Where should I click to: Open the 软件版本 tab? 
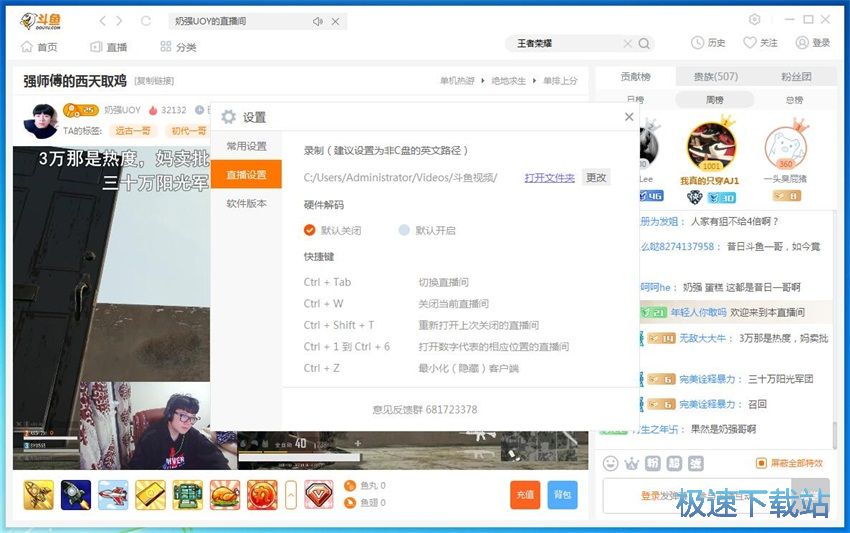[246, 203]
